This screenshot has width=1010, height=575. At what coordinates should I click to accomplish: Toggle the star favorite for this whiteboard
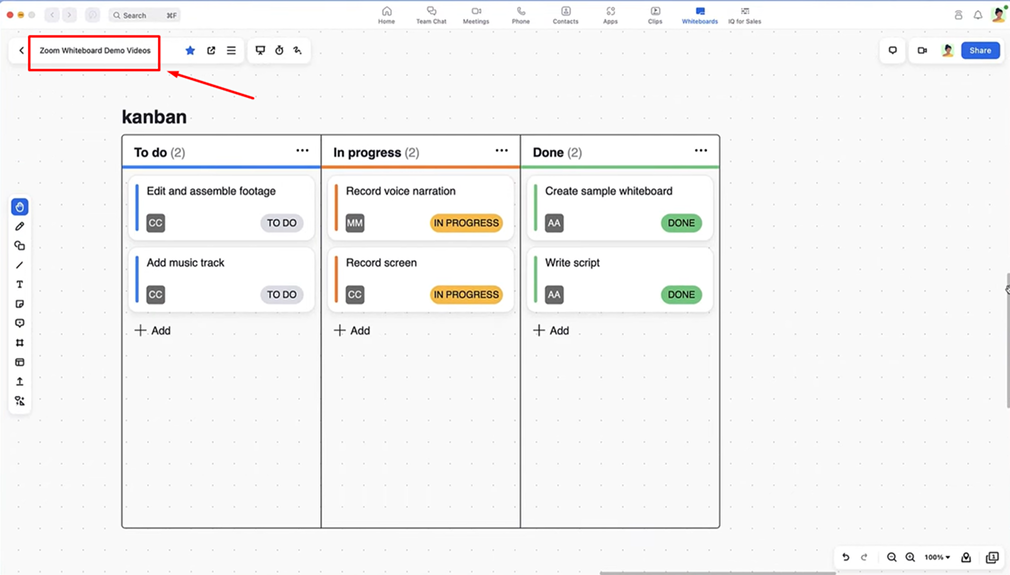[x=190, y=50]
